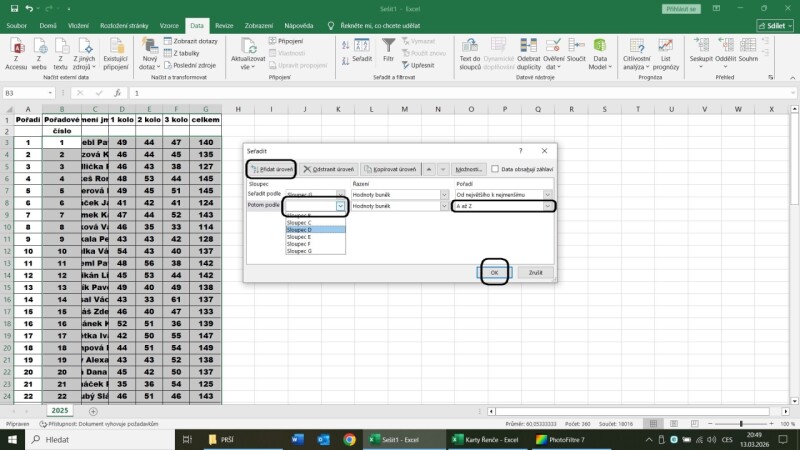This screenshot has width=800, height=450.
Task: Click Z tabulky in the ribbon
Action: tap(182, 53)
